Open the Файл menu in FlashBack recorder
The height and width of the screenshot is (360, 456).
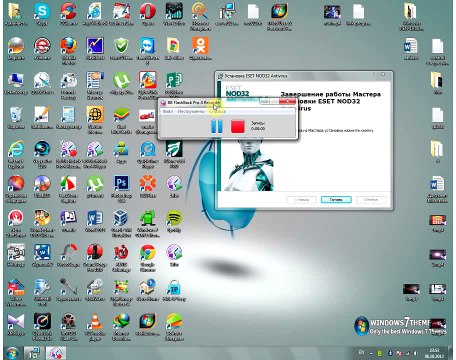click(168, 111)
